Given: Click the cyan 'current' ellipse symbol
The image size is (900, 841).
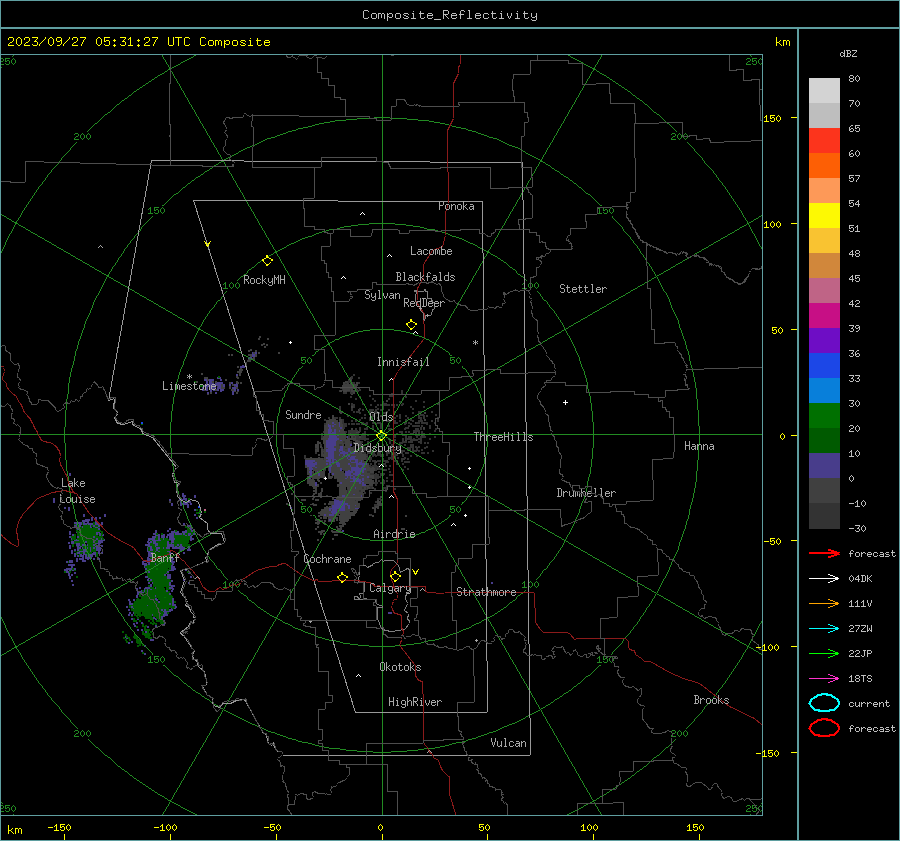Looking at the screenshot, I should [x=824, y=703].
